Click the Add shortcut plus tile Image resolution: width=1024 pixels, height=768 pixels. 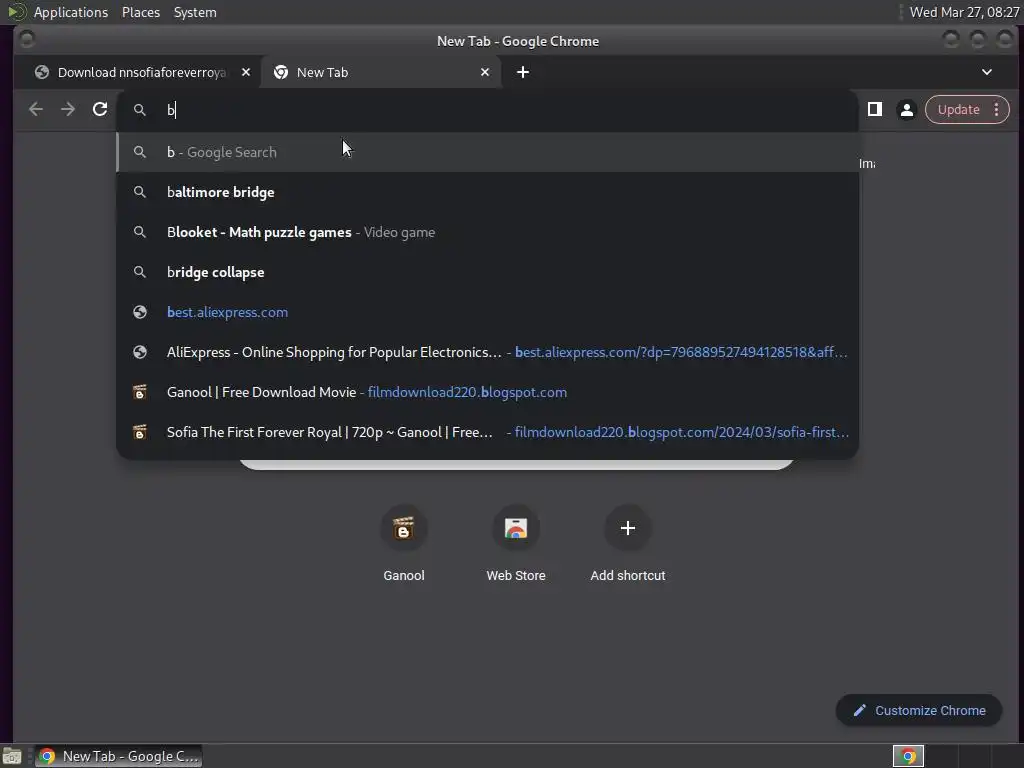pyautogui.click(x=628, y=542)
